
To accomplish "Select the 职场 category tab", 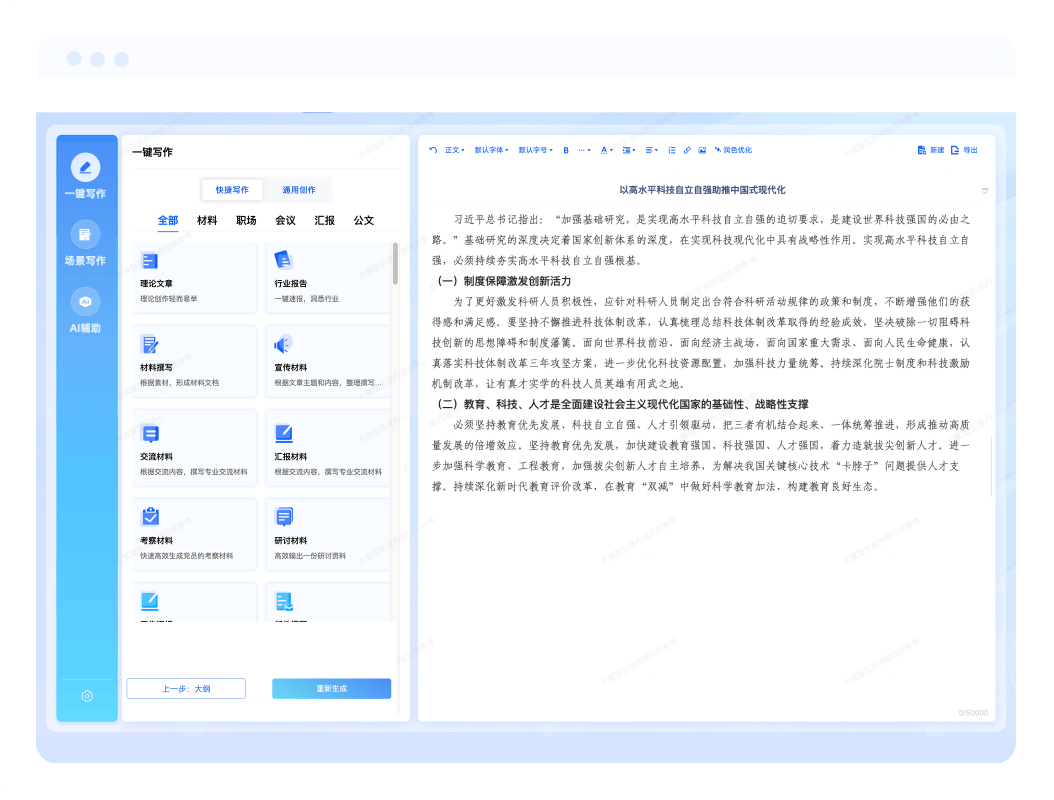I will pyautogui.click(x=246, y=220).
